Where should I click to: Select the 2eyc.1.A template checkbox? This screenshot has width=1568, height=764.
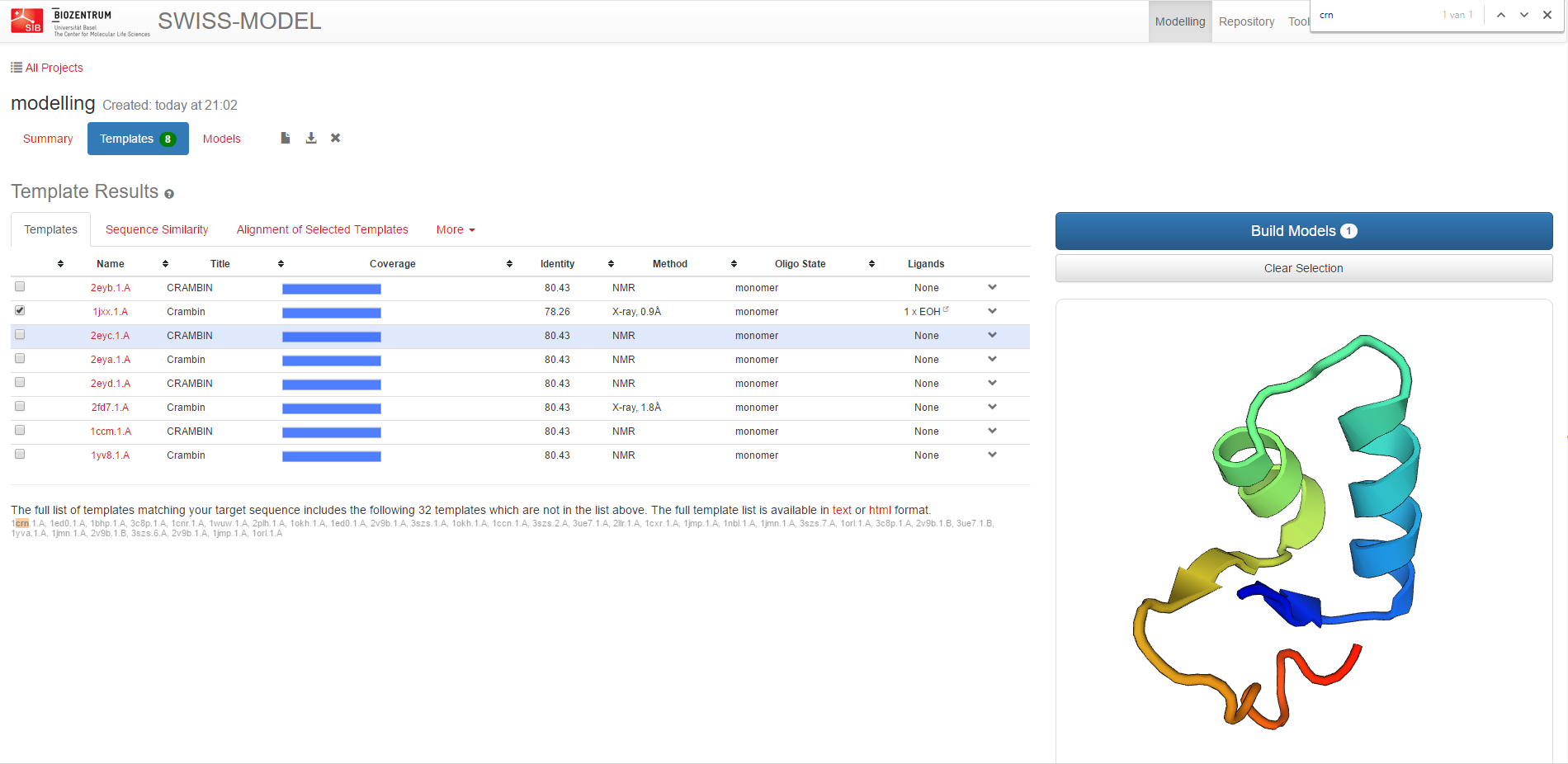click(20, 334)
